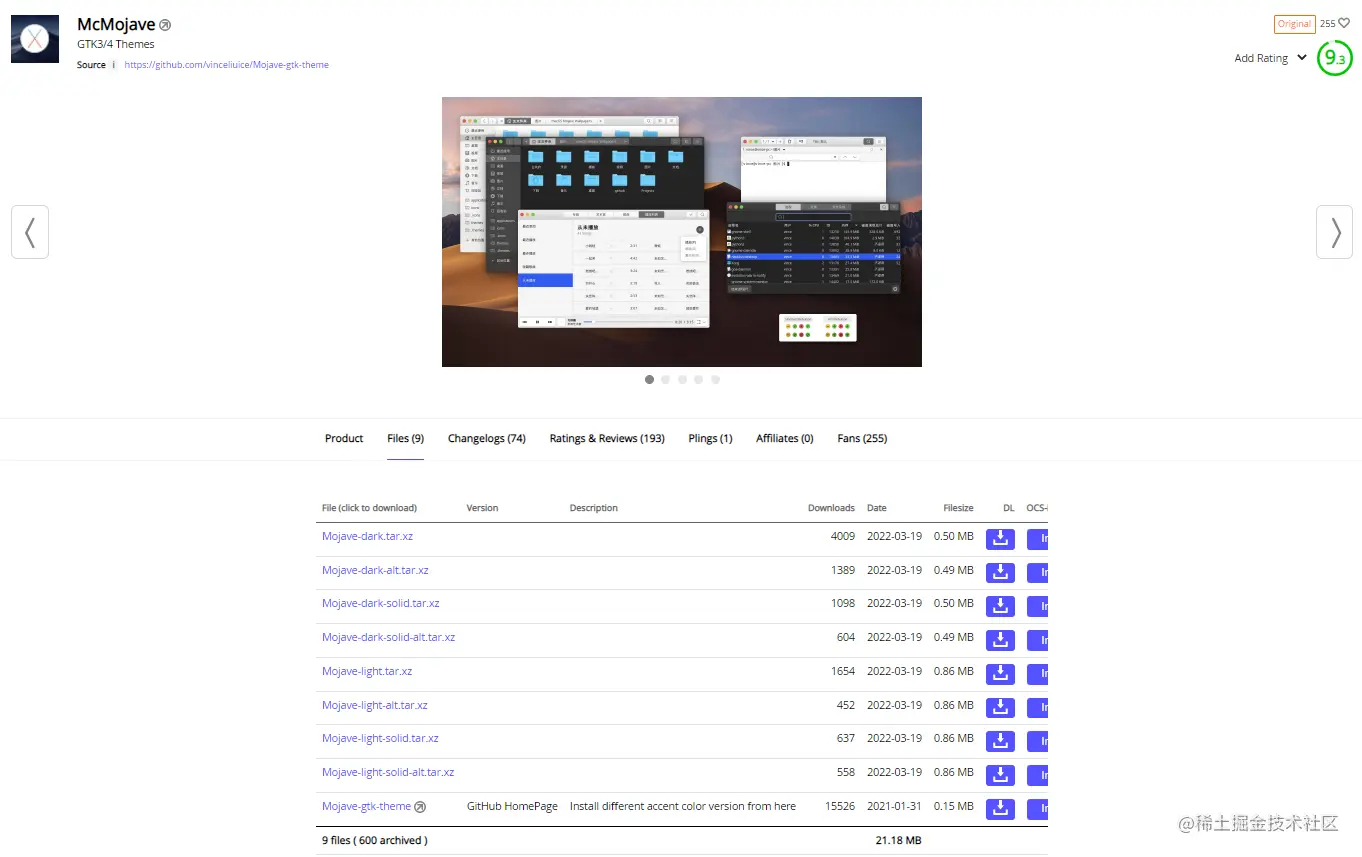The height and width of the screenshot is (857, 1362).
Task: Click the heart icon next to 255
Action: (1344, 23)
